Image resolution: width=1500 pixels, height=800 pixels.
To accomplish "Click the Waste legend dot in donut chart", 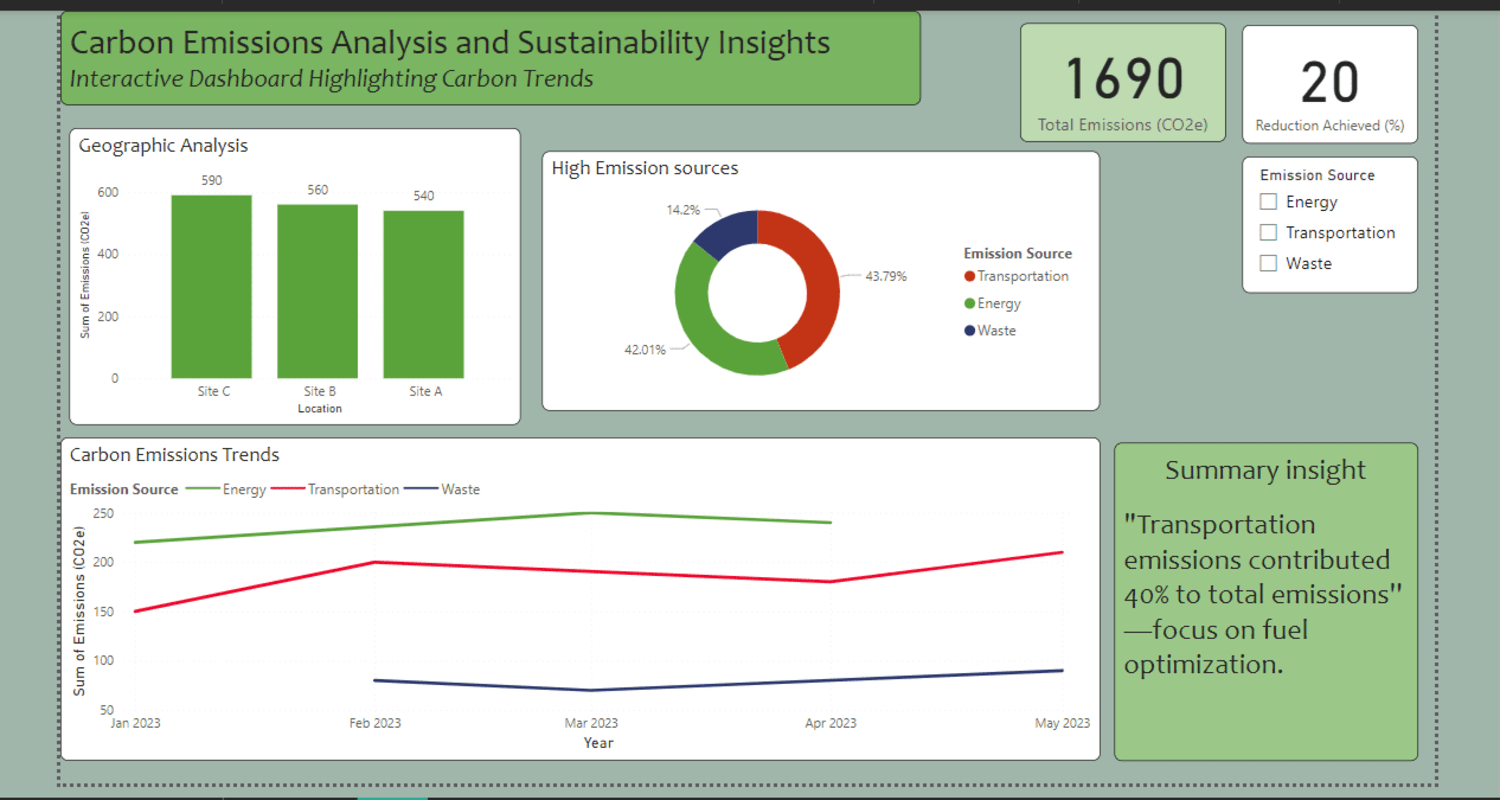I will pyautogui.click(x=970, y=331).
